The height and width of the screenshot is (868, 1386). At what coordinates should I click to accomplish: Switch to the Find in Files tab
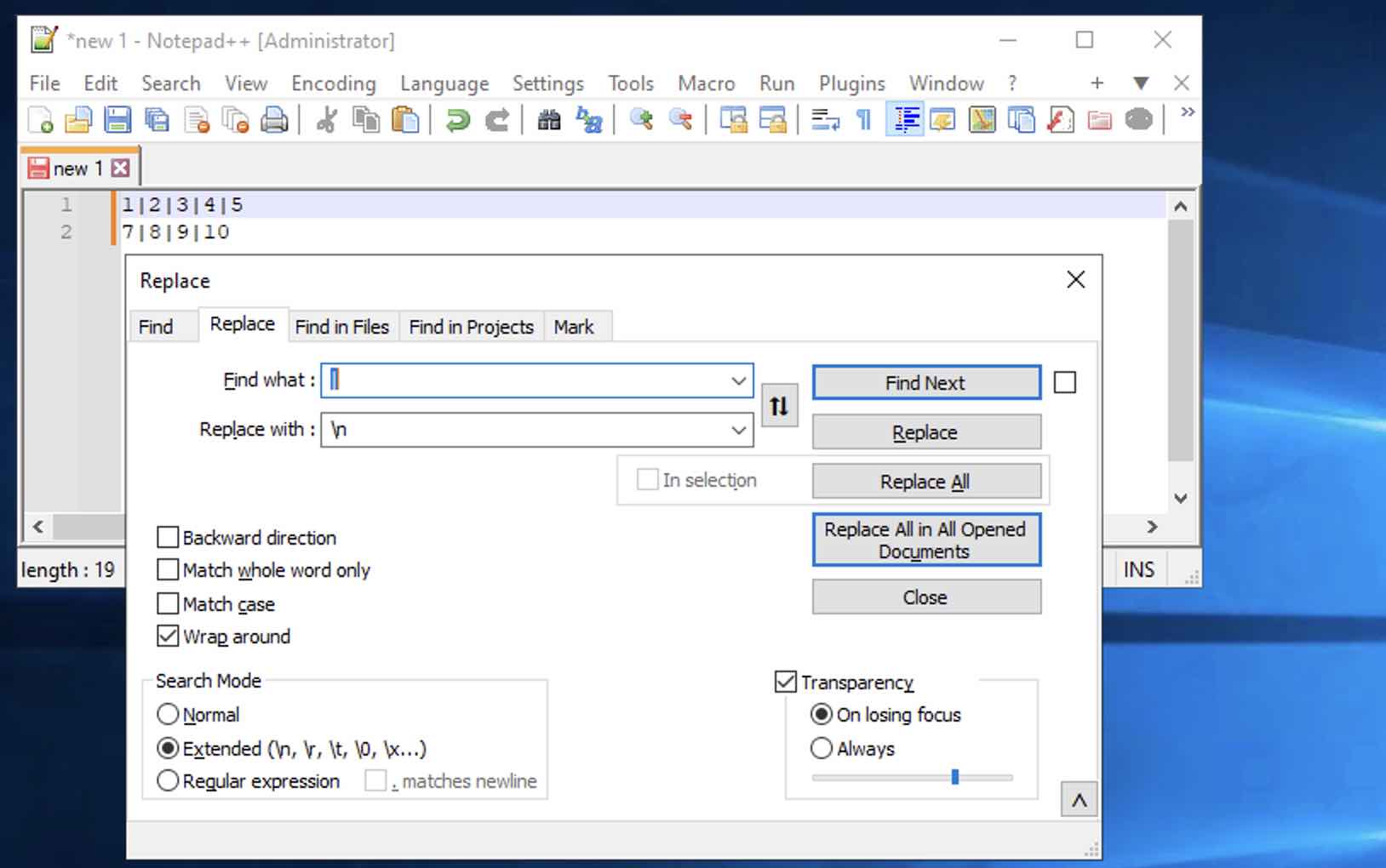click(341, 326)
